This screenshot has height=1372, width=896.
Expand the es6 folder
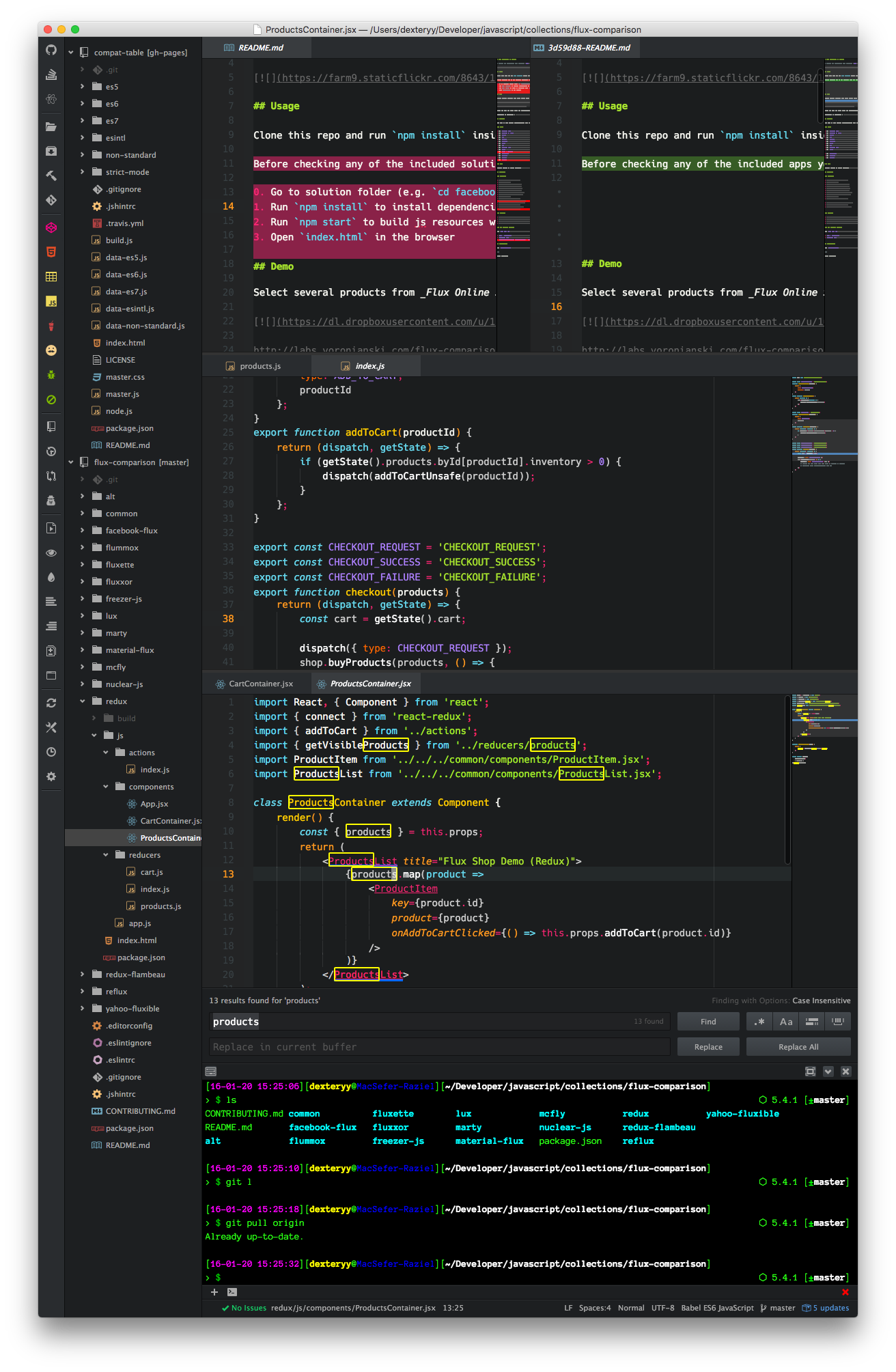pyautogui.click(x=82, y=104)
